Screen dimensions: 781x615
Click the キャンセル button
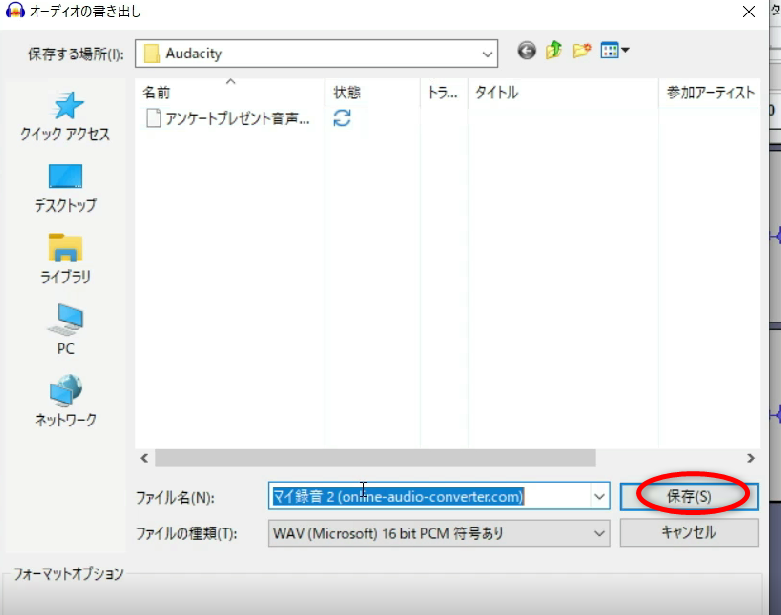pos(689,533)
